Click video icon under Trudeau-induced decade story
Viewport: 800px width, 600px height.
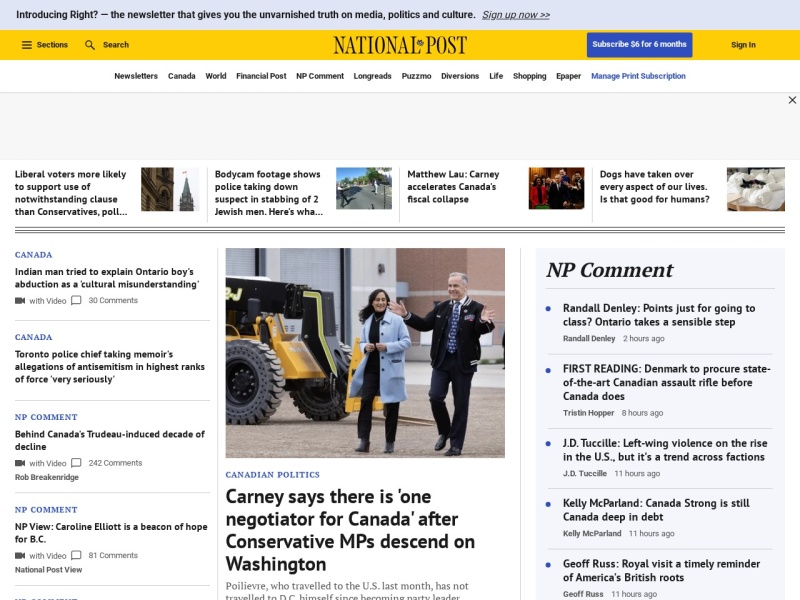pos(20,463)
